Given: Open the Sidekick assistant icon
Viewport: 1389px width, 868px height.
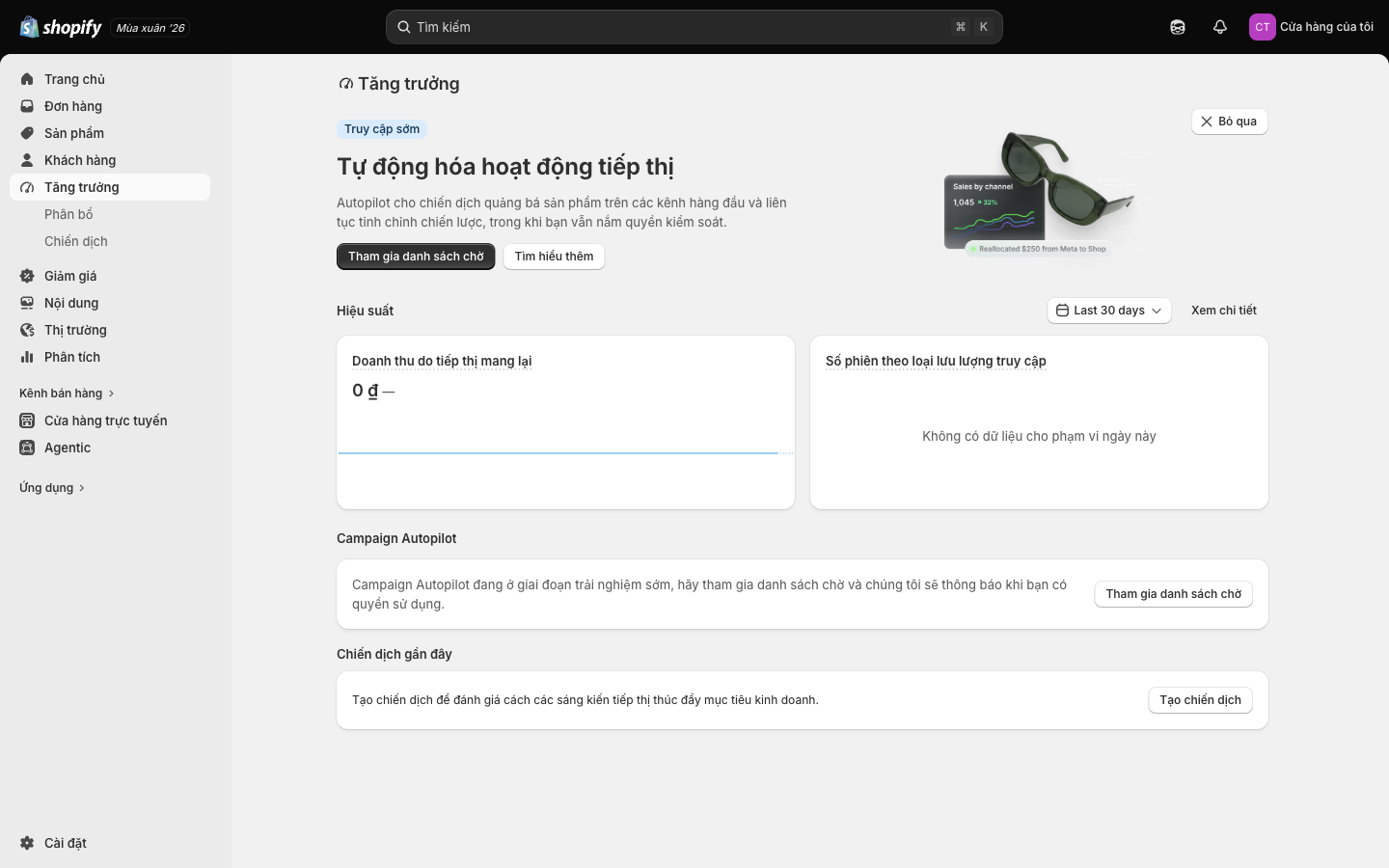Looking at the screenshot, I should [x=1178, y=27].
